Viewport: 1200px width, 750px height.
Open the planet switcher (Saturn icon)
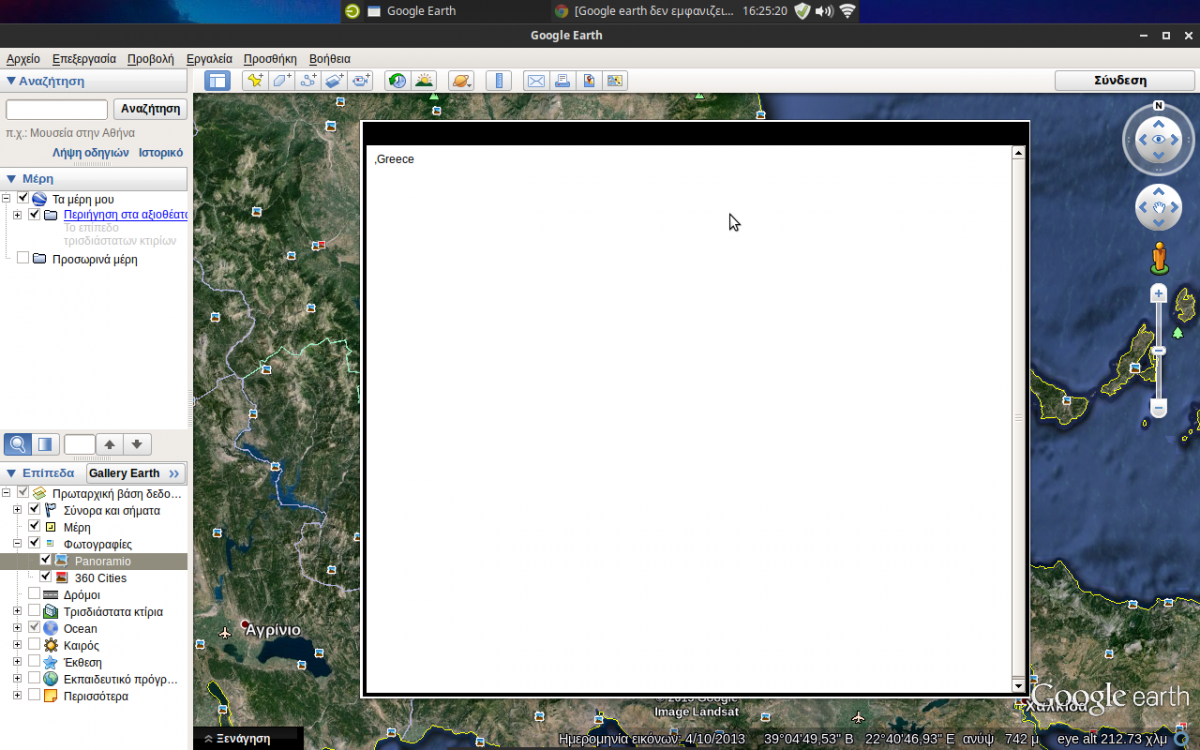point(461,81)
